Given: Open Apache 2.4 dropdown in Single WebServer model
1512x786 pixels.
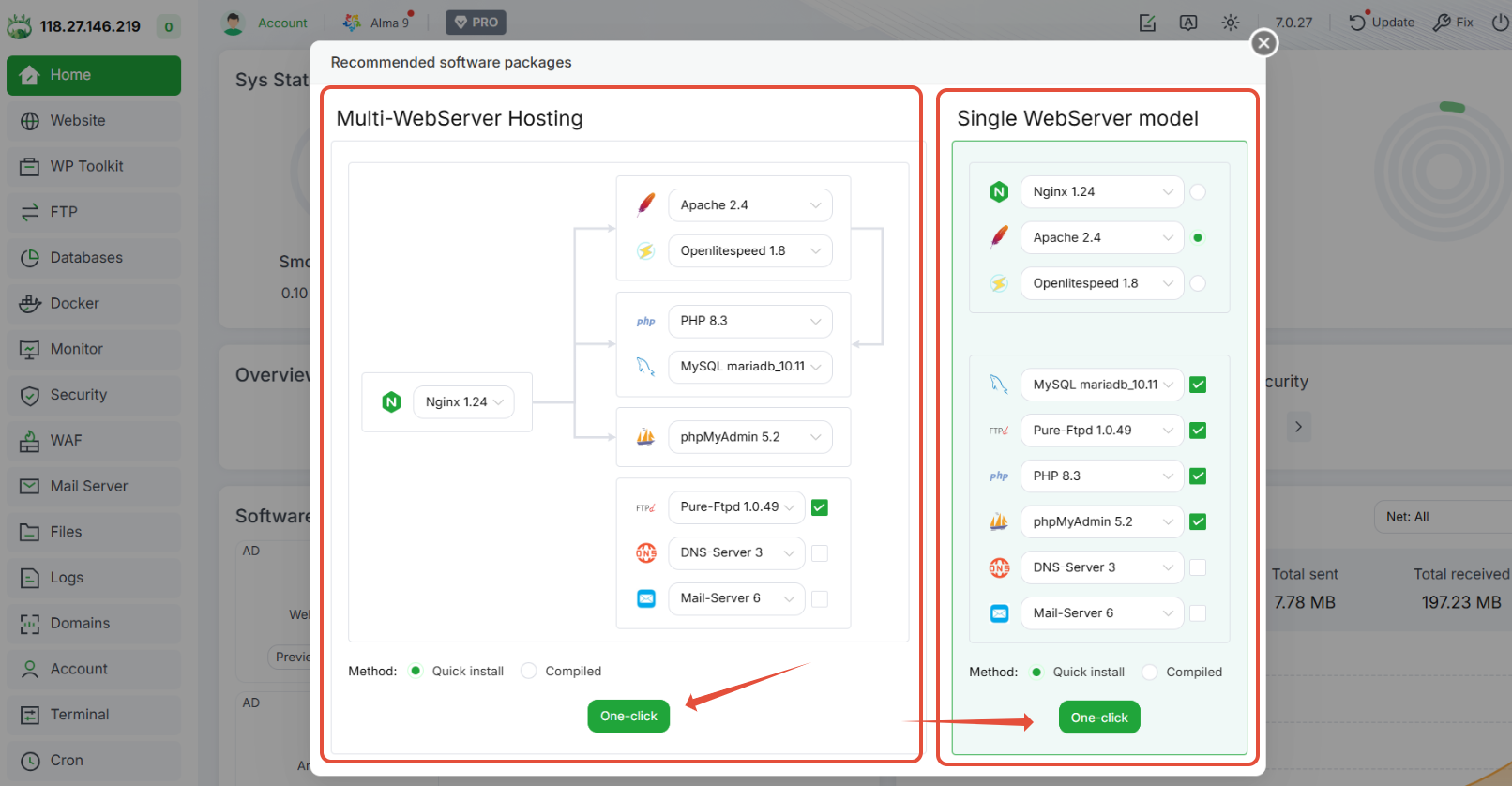Looking at the screenshot, I should click(x=1102, y=238).
